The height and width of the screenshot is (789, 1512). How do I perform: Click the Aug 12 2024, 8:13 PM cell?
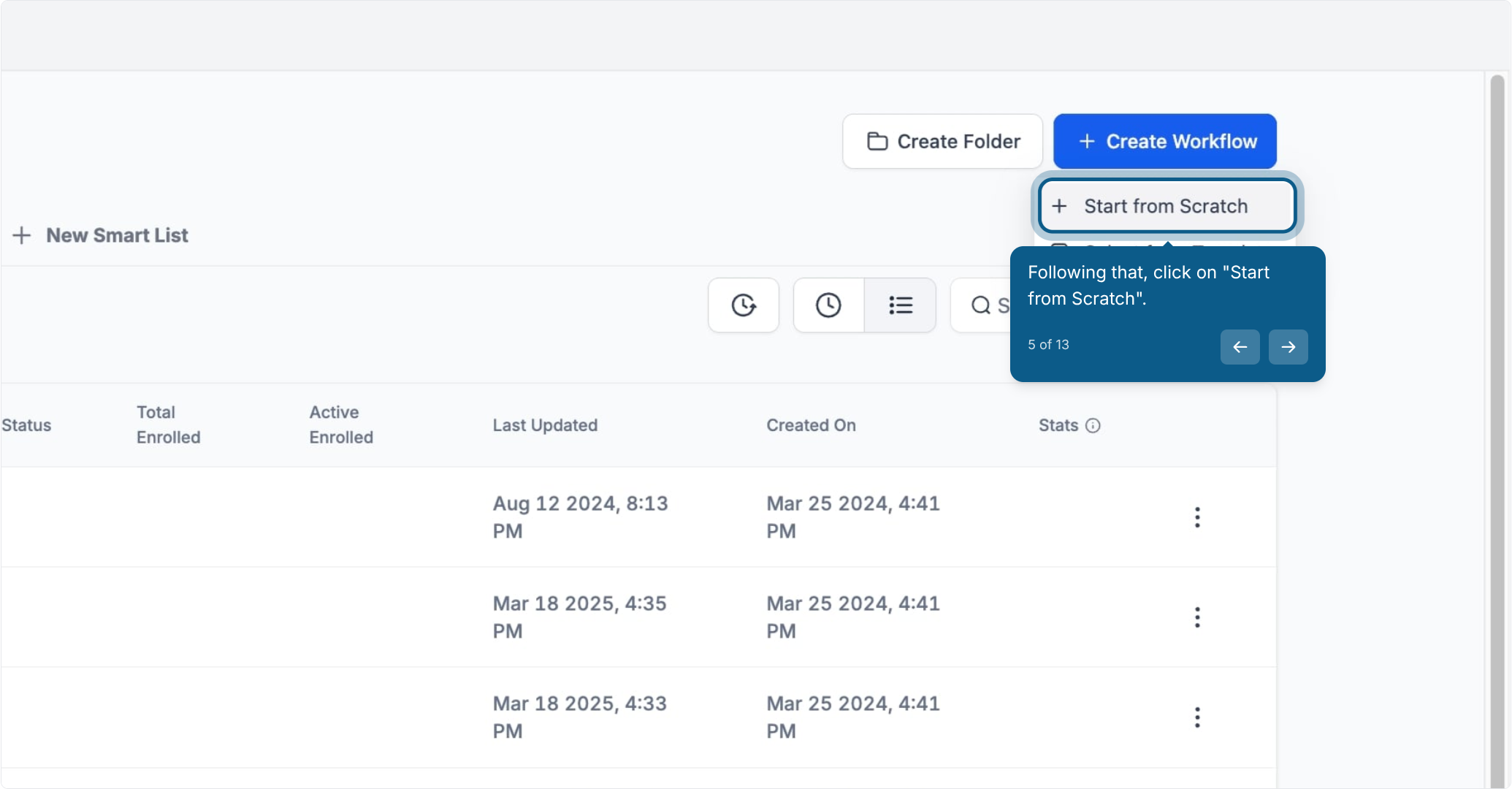pos(580,517)
